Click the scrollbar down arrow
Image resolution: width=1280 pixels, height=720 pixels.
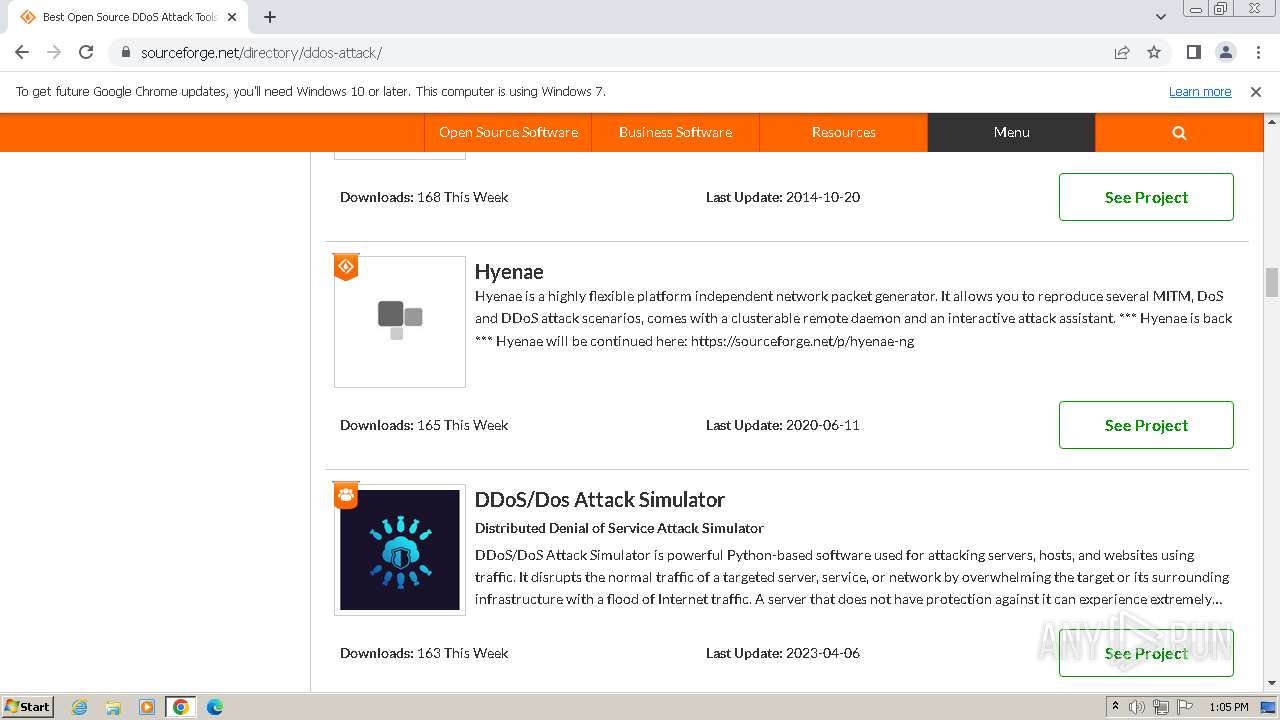point(1272,684)
